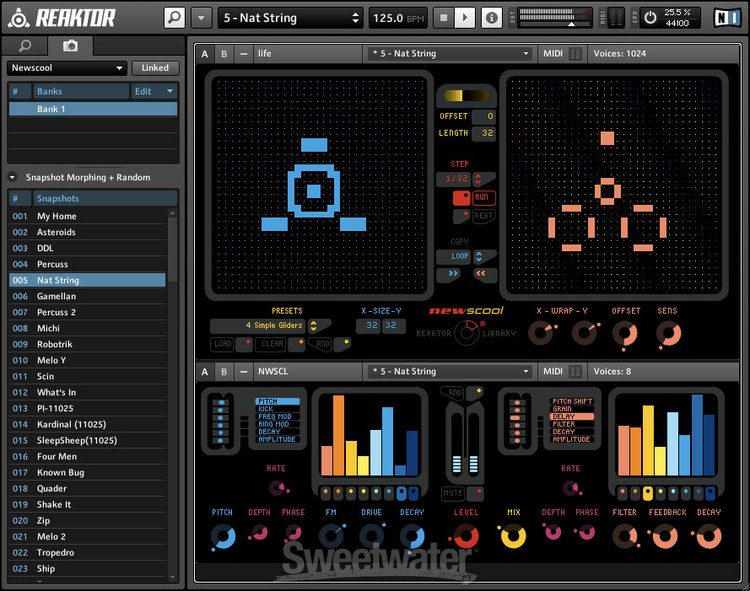The height and width of the screenshot is (591, 750).
Task: Toggle the MUTE button above LEVEL
Action: pyautogui.click(x=454, y=493)
